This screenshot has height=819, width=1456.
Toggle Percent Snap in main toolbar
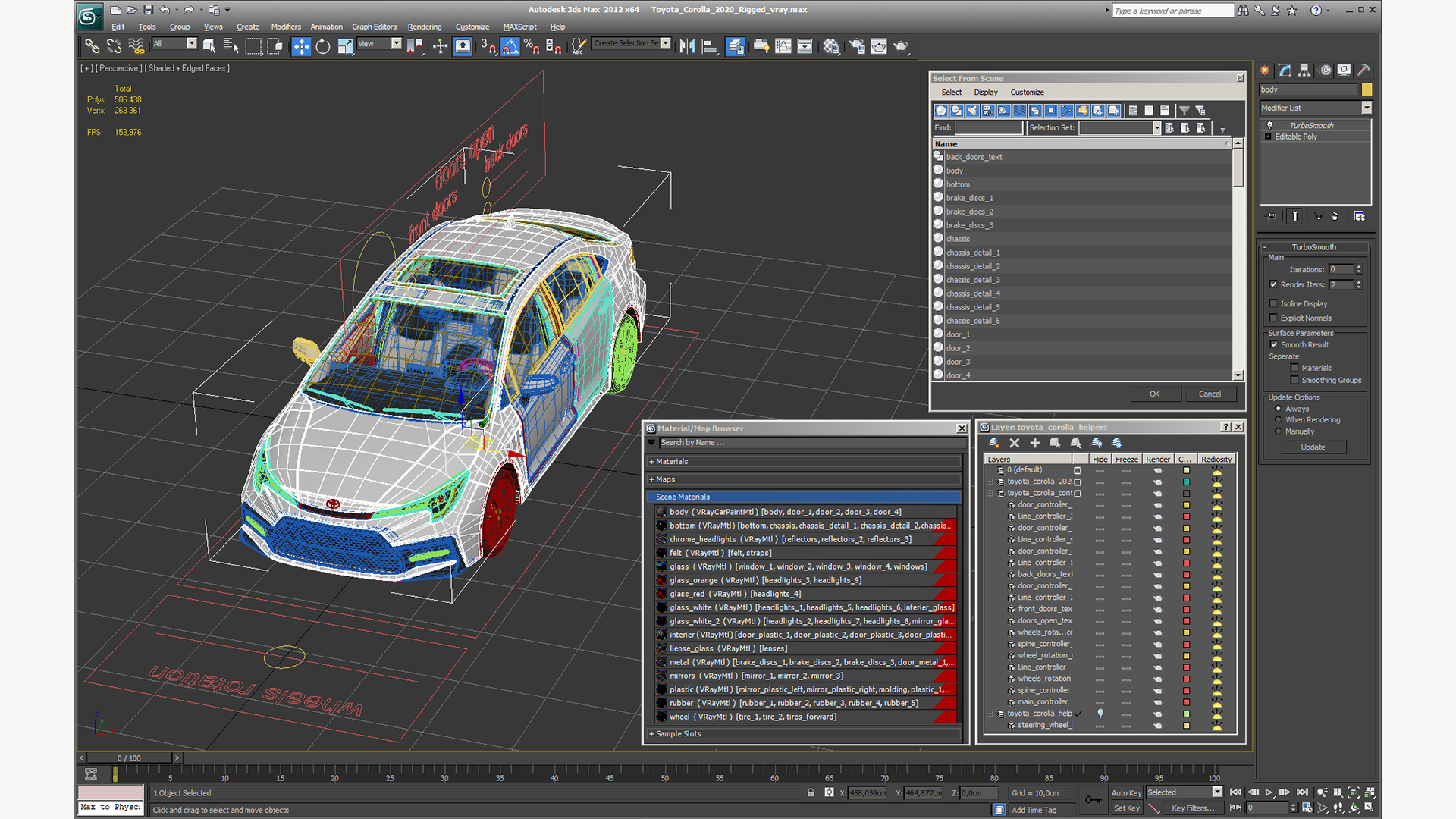[532, 46]
